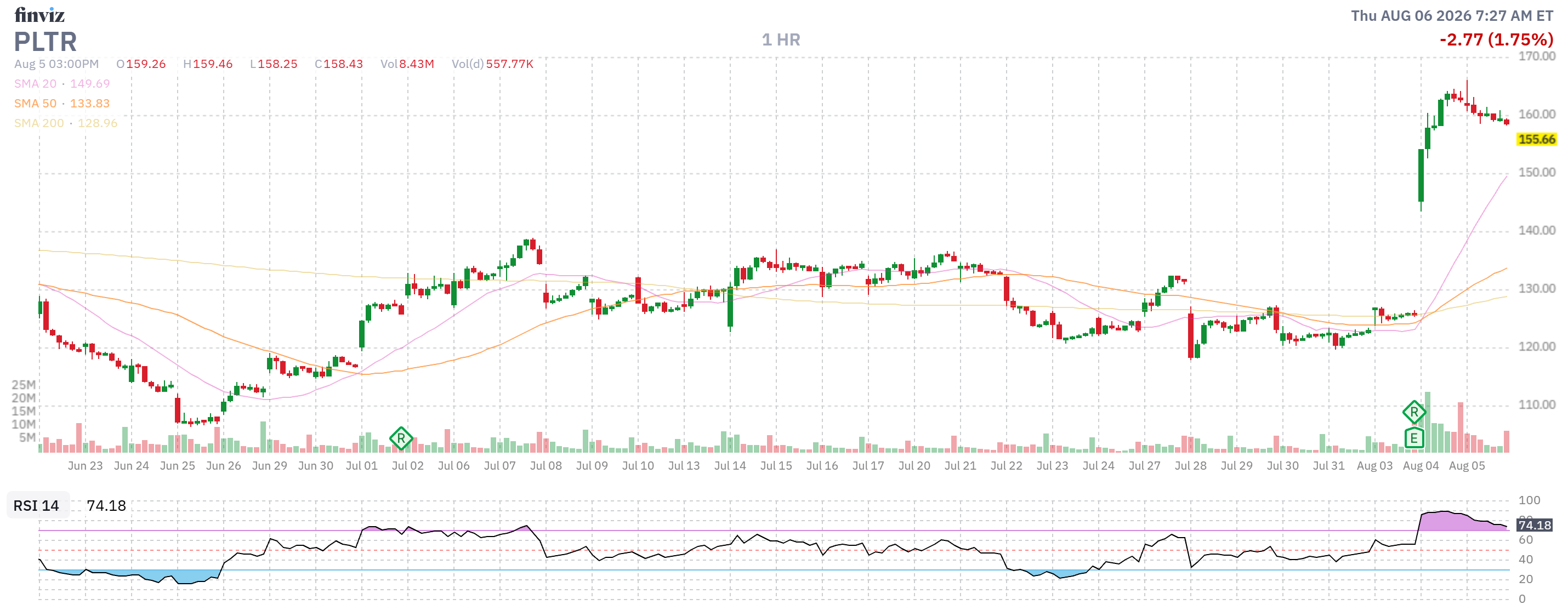The width and height of the screenshot is (1568, 616).
Task: Click the Jul 02 date label
Action: (x=408, y=466)
